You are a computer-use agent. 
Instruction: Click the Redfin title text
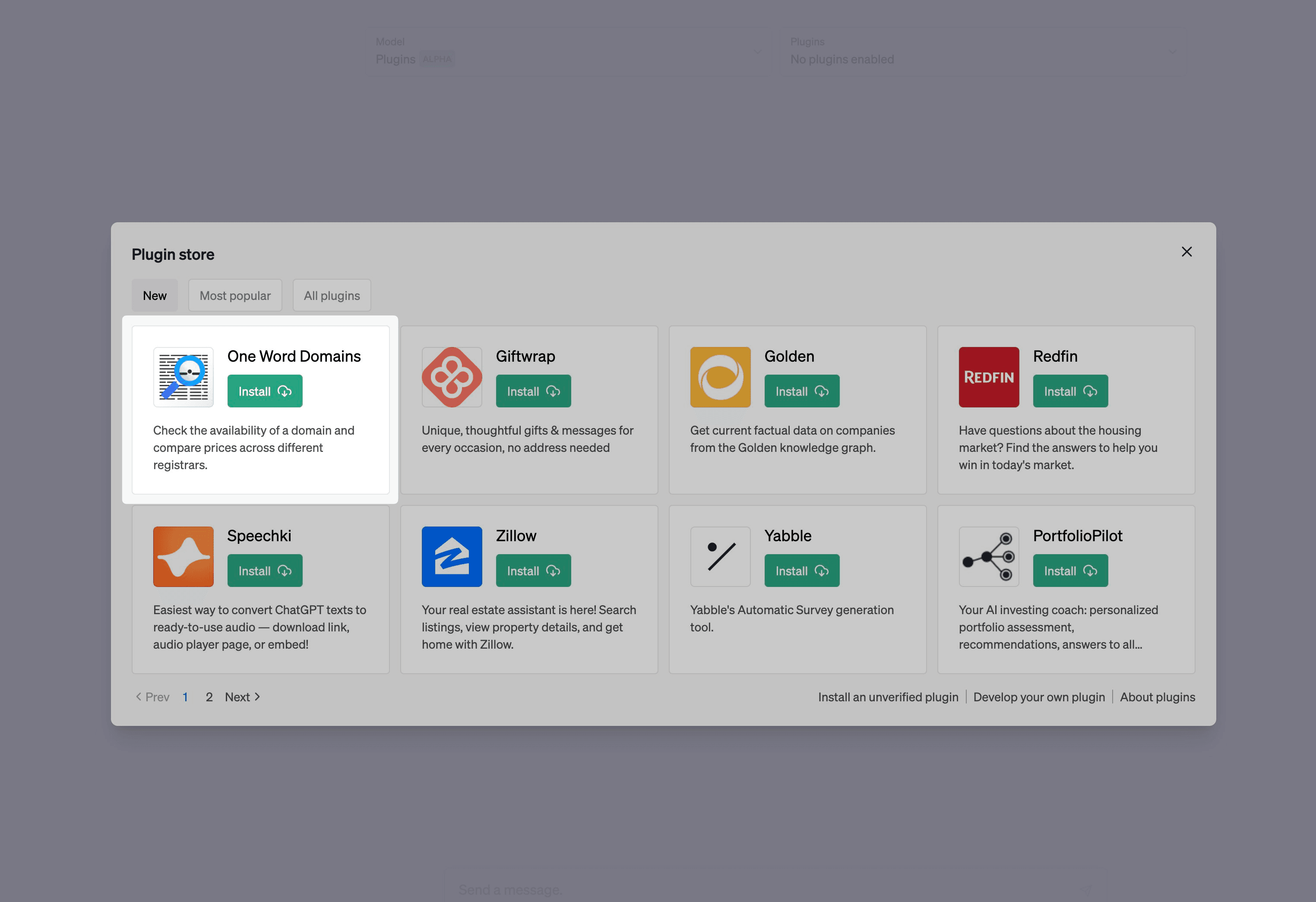(1055, 356)
